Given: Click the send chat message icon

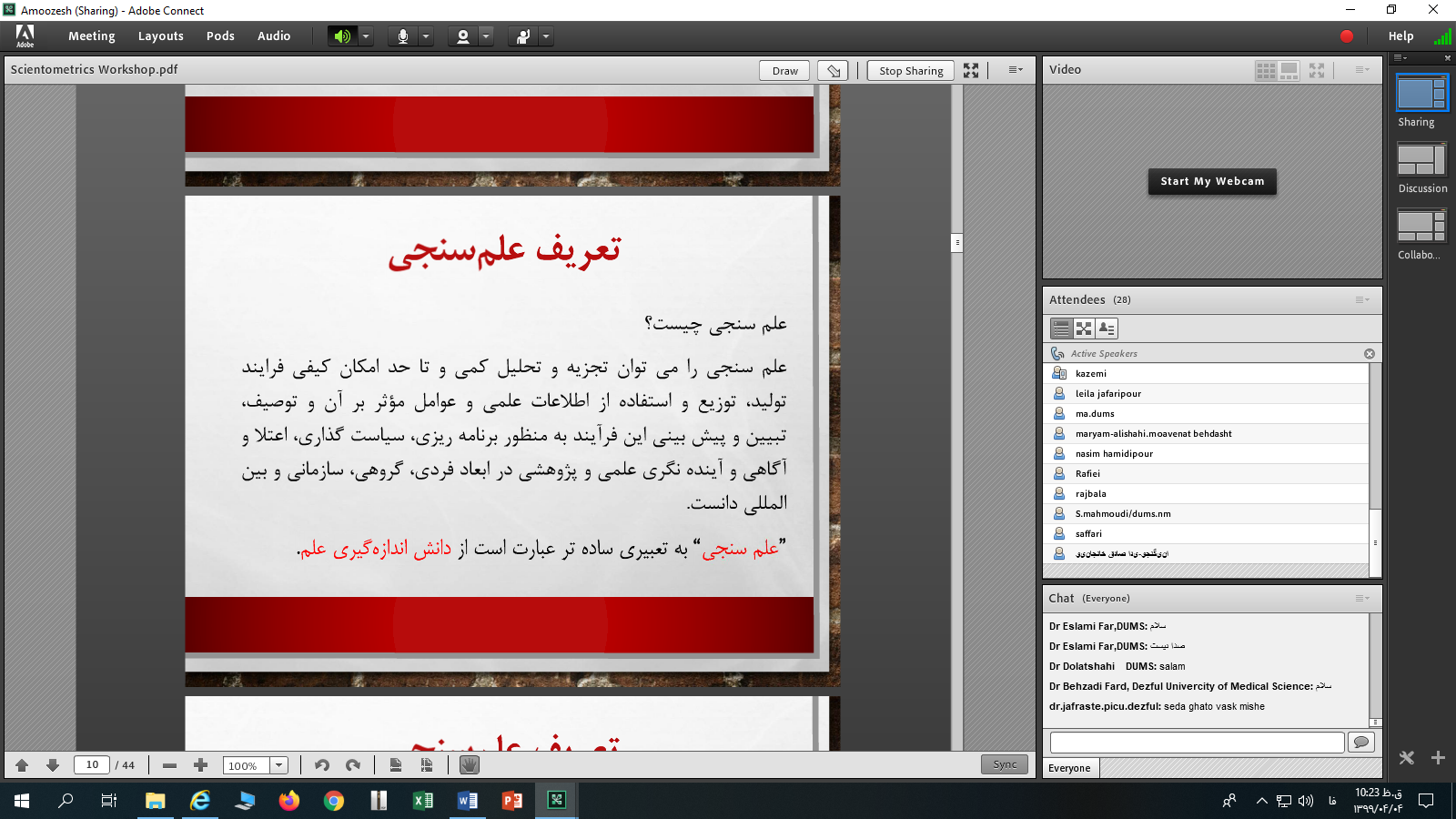Looking at the screenshot, I should point(1361,743).
